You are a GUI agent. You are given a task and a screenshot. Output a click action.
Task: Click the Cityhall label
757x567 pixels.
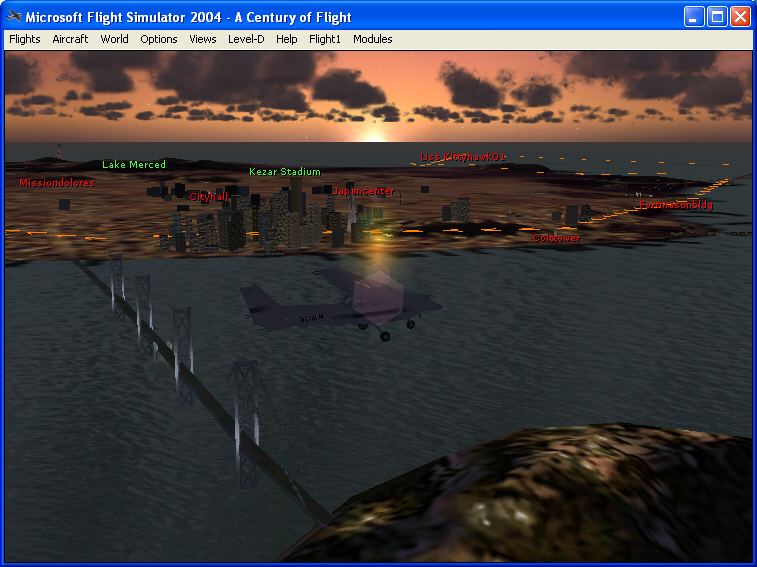tap(209, 197)
